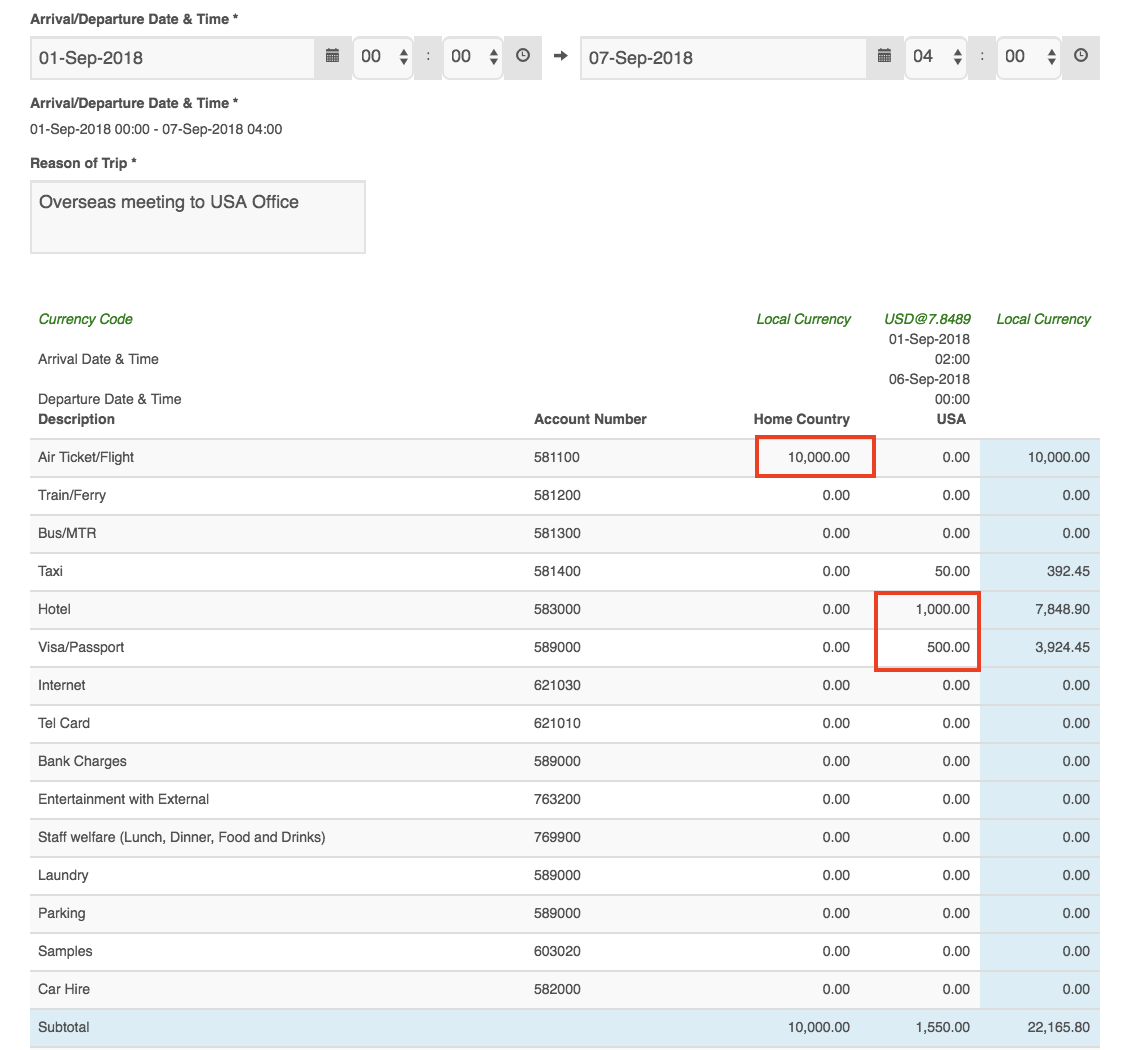Open the arrival date calendar picker

(333, 57)
